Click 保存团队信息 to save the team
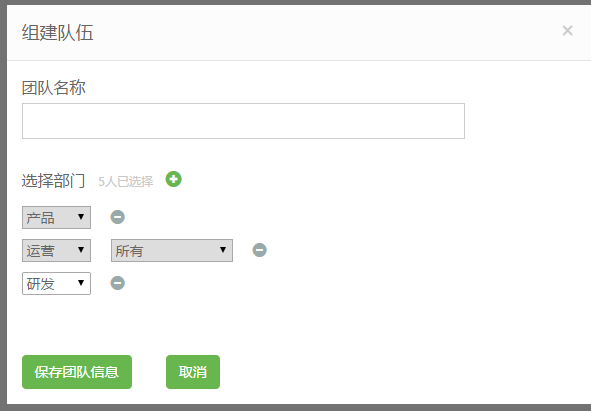 tap(77, 372)
